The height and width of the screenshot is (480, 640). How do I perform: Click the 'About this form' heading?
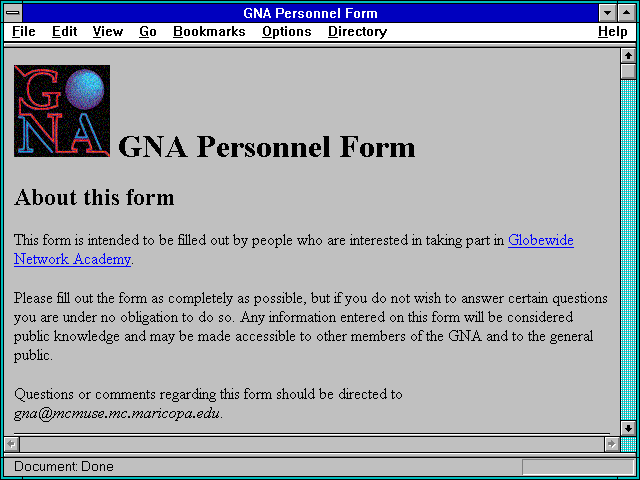point(94,198)
